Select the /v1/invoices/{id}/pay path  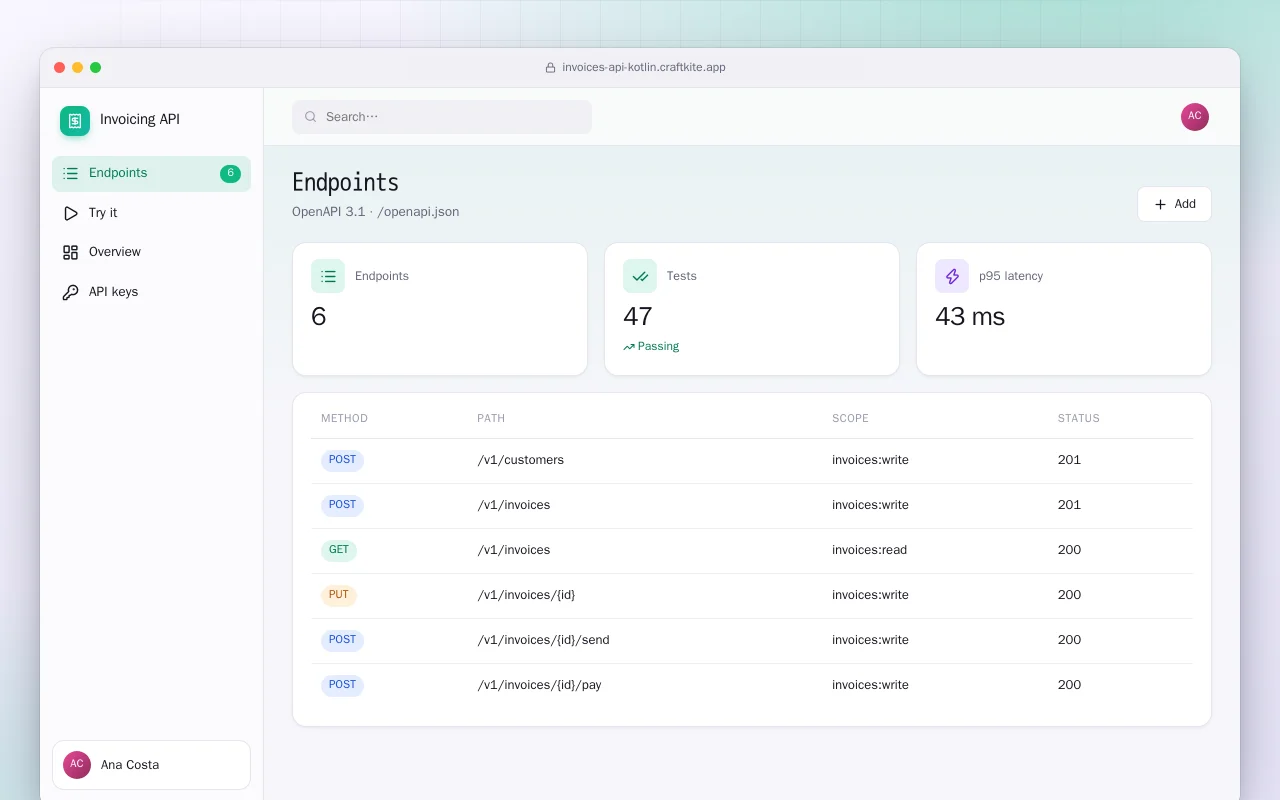pyautogui.click(x=539, y=686)
